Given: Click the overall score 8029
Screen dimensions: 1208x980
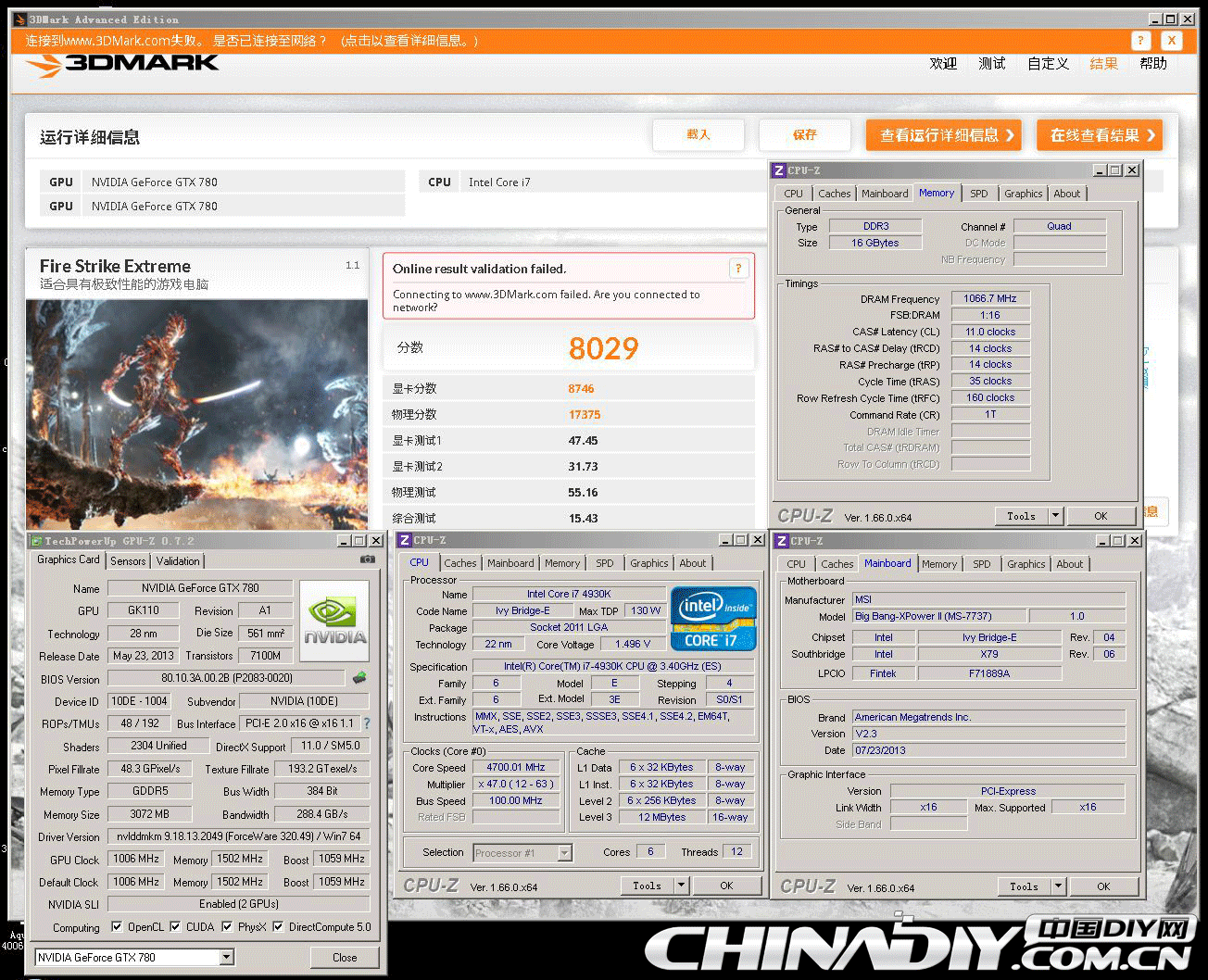Looking at the screenshot, I should click(603, 348).
